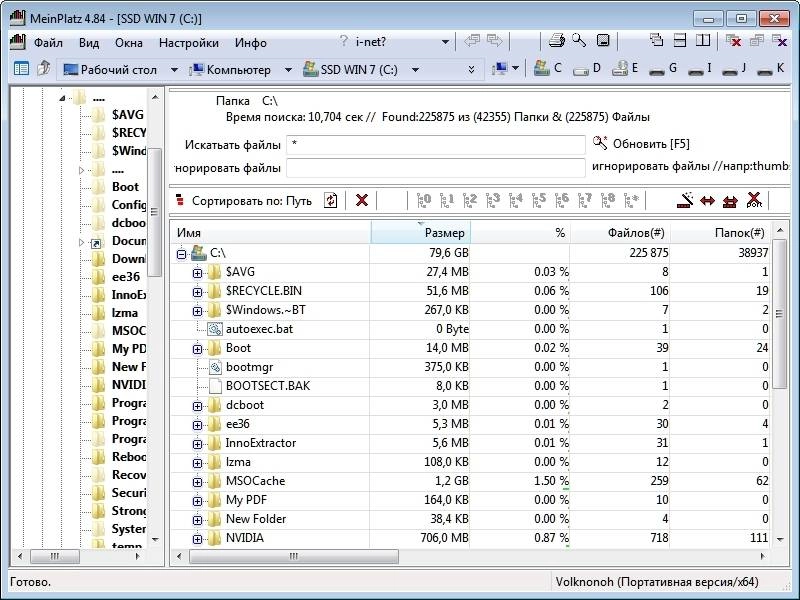Viewport: 800px width, 600px height.
Task: Click the close-window icon with red X
Action: click(x=733, y=41)
